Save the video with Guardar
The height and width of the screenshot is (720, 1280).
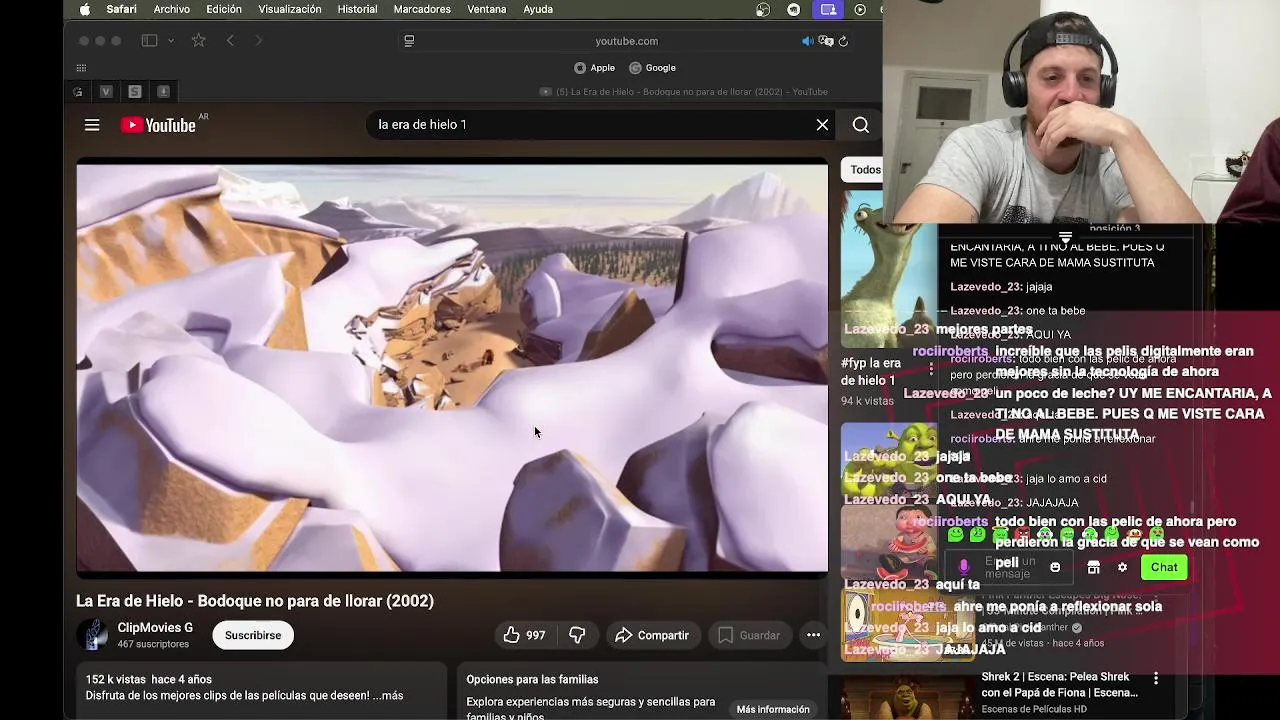pos(748,635)
